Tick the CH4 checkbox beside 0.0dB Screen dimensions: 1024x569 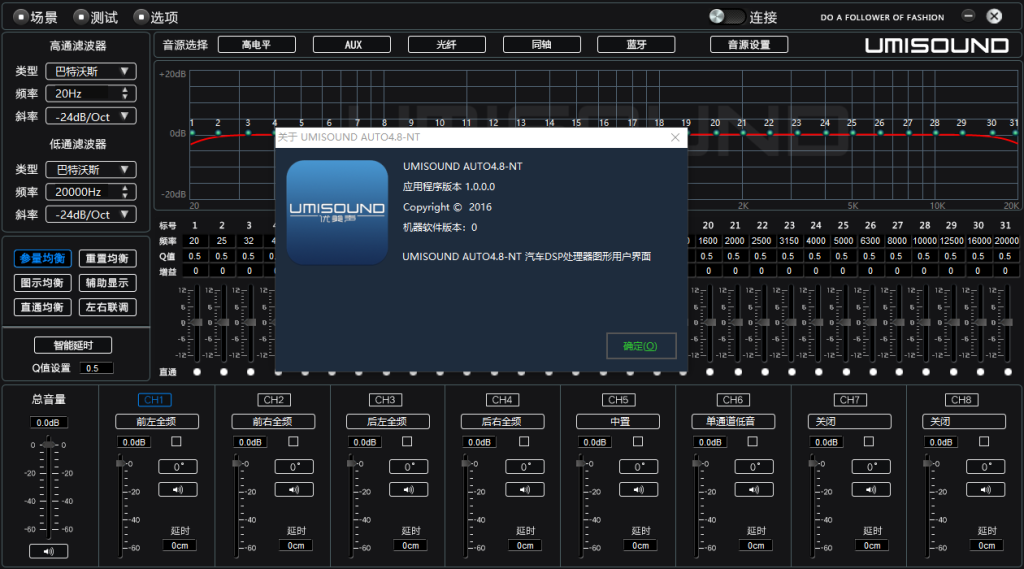[x=524, y=442]
